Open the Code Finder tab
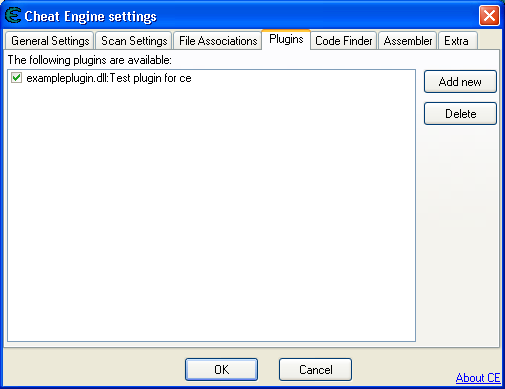 pos(344,41)
